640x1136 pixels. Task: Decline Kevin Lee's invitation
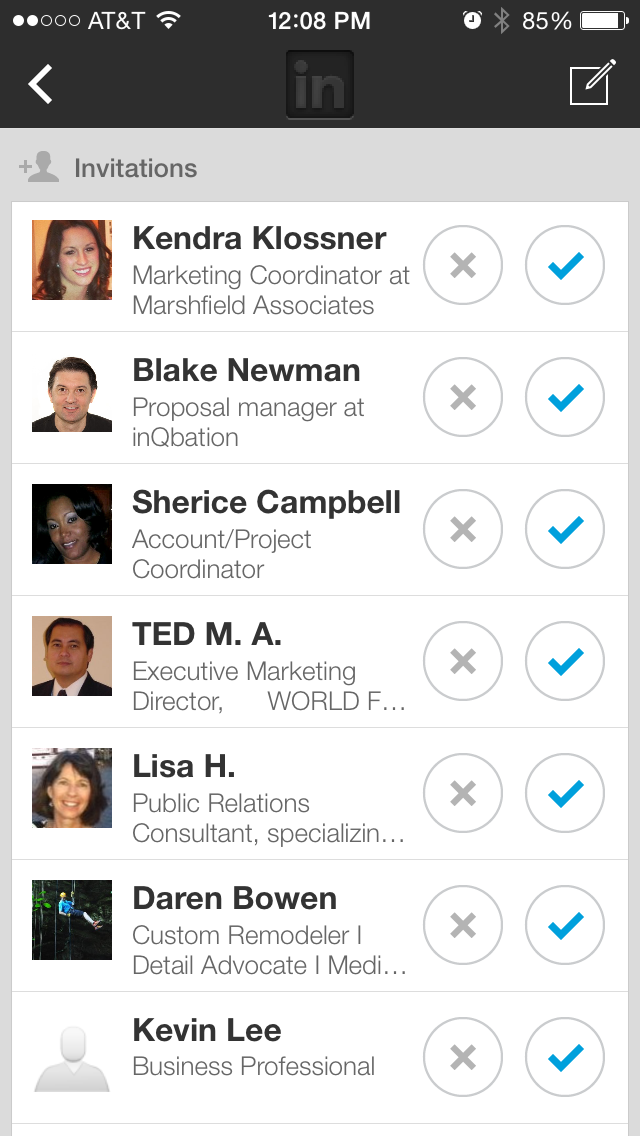[463, 1057]
